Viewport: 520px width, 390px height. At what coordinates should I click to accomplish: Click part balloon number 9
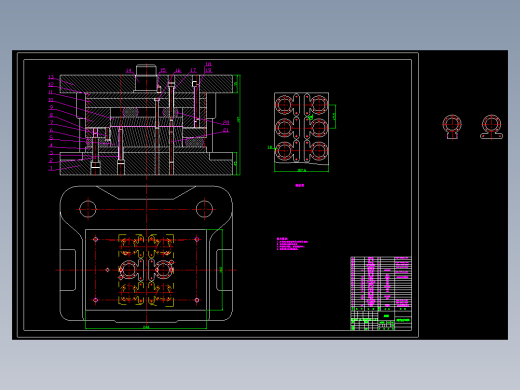click(x=51, y=107)
